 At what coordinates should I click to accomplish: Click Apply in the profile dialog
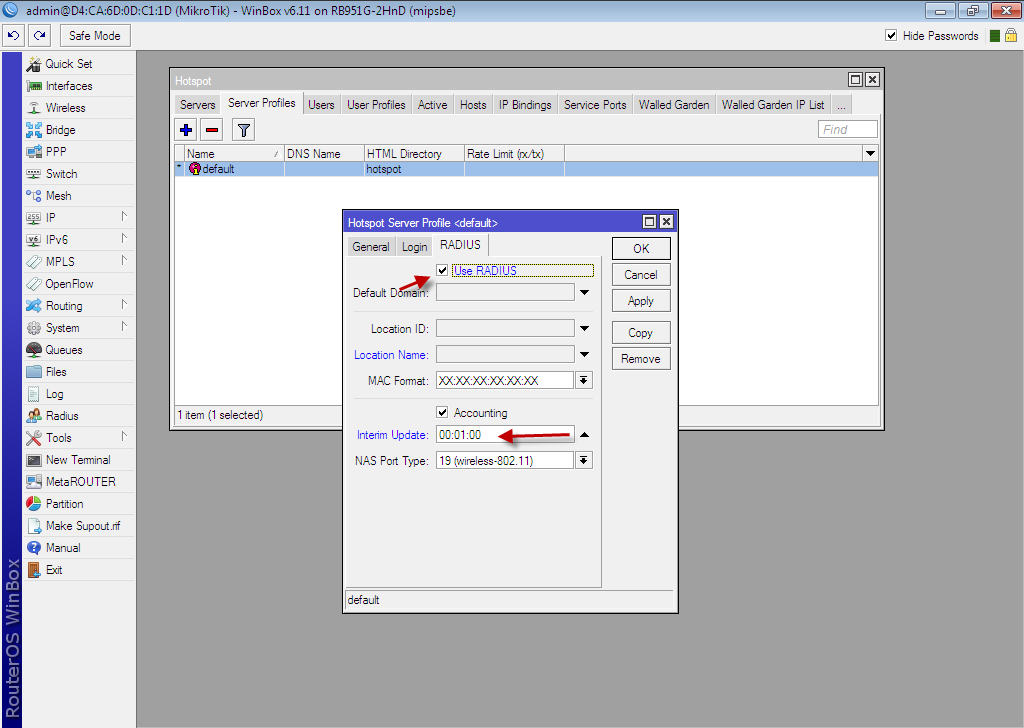[x=641, y=301]
